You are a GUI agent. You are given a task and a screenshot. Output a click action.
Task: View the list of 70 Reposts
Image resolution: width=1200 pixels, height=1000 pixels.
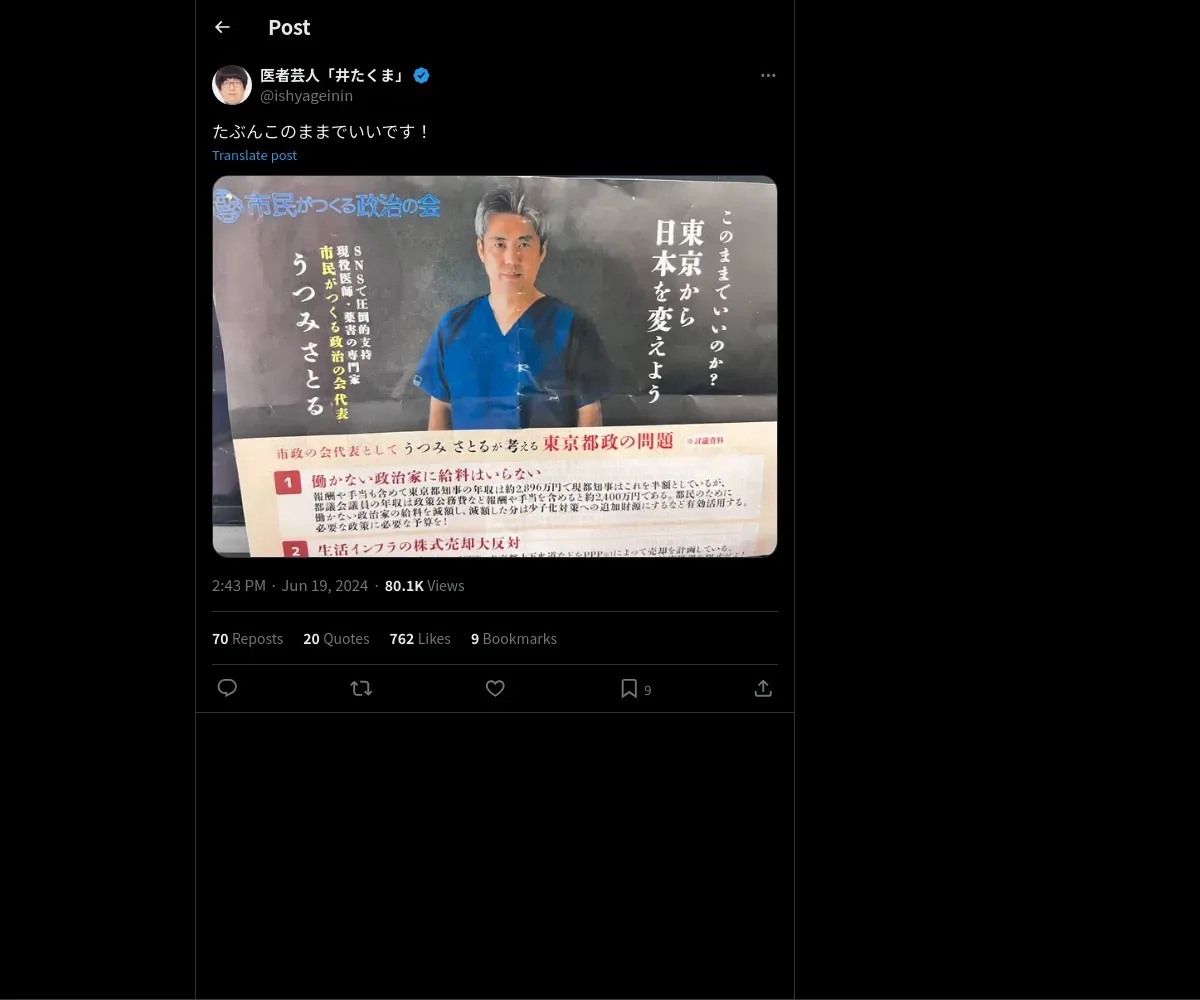(247, 638)
